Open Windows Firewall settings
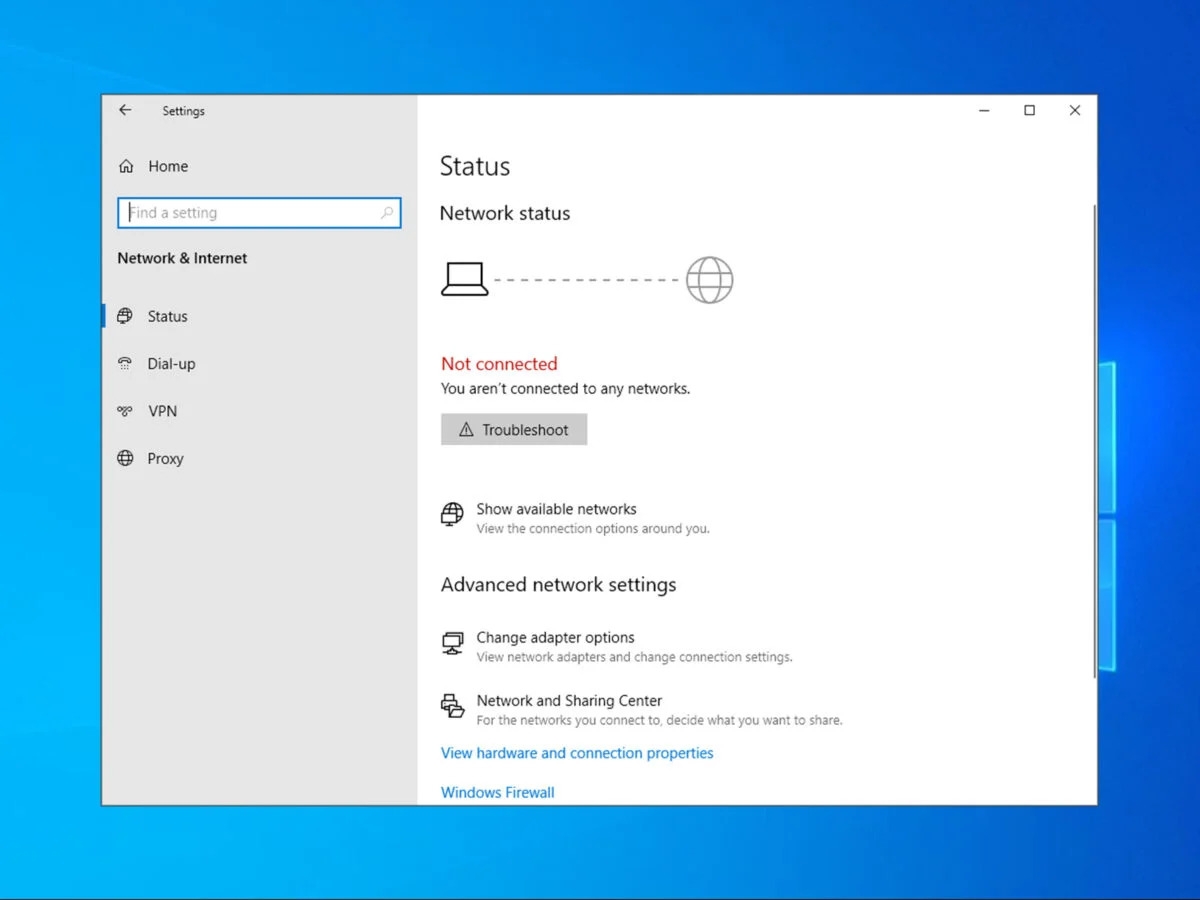Viewport: 1200px width, 900px height. pos(497,792)
